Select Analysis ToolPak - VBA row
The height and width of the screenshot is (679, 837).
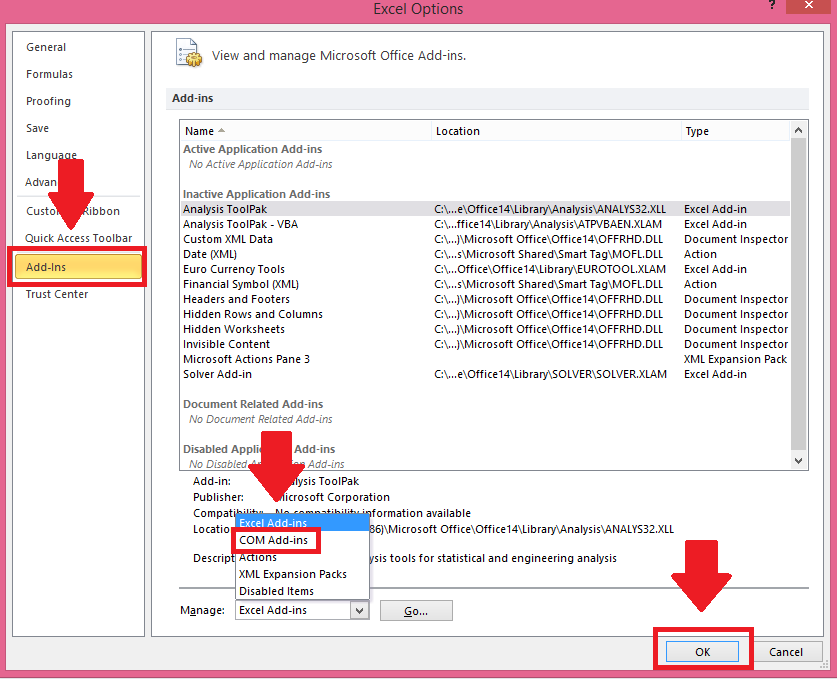click(485, 224)
